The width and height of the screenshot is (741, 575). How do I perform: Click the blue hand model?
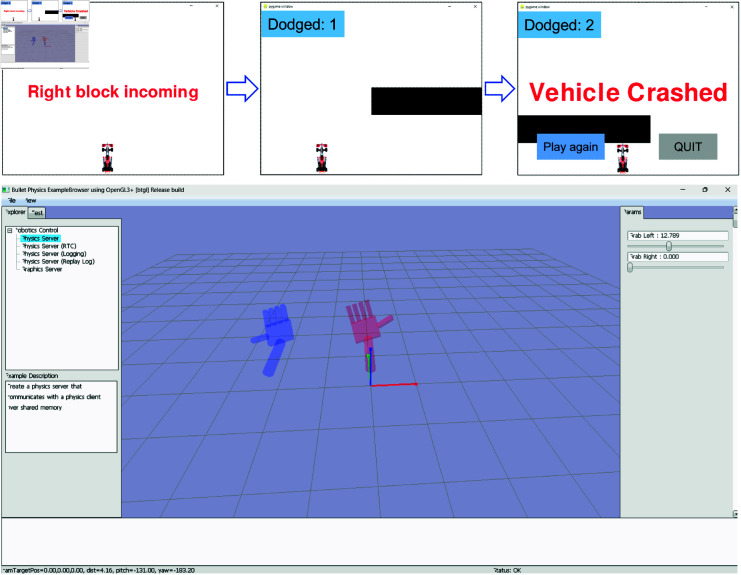point(274,338)
